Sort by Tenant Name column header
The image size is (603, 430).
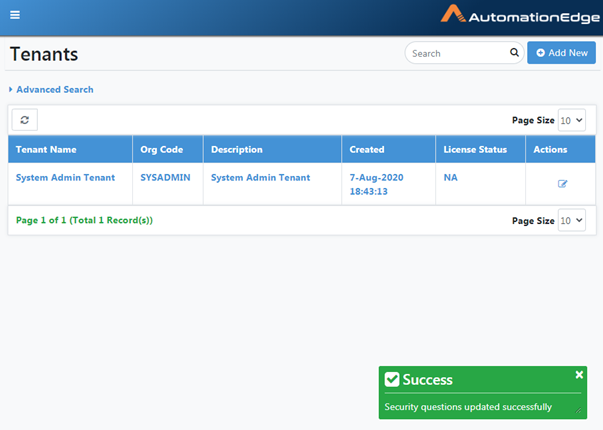[x=46, y=150]
